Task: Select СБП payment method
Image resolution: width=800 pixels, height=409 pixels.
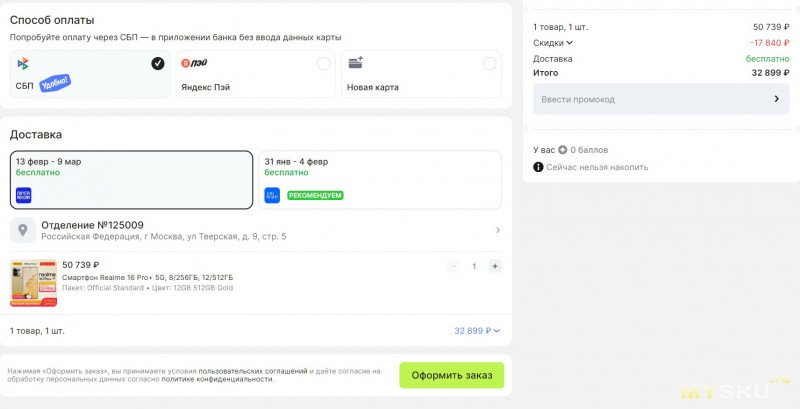Action: click(x=90, y=74)
